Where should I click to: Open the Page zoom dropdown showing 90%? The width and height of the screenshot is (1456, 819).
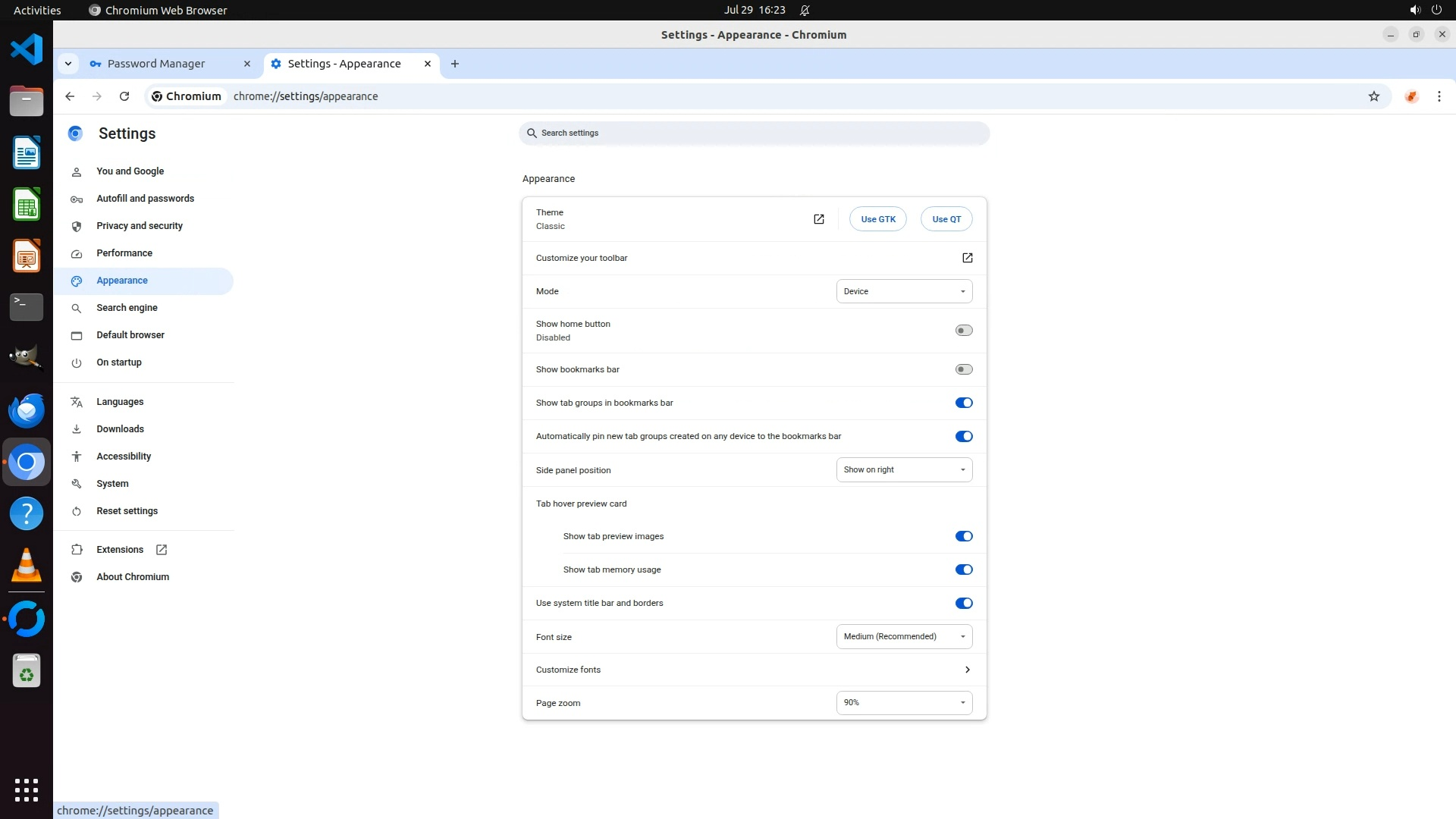pyautogui.click(x=904, y=702)
